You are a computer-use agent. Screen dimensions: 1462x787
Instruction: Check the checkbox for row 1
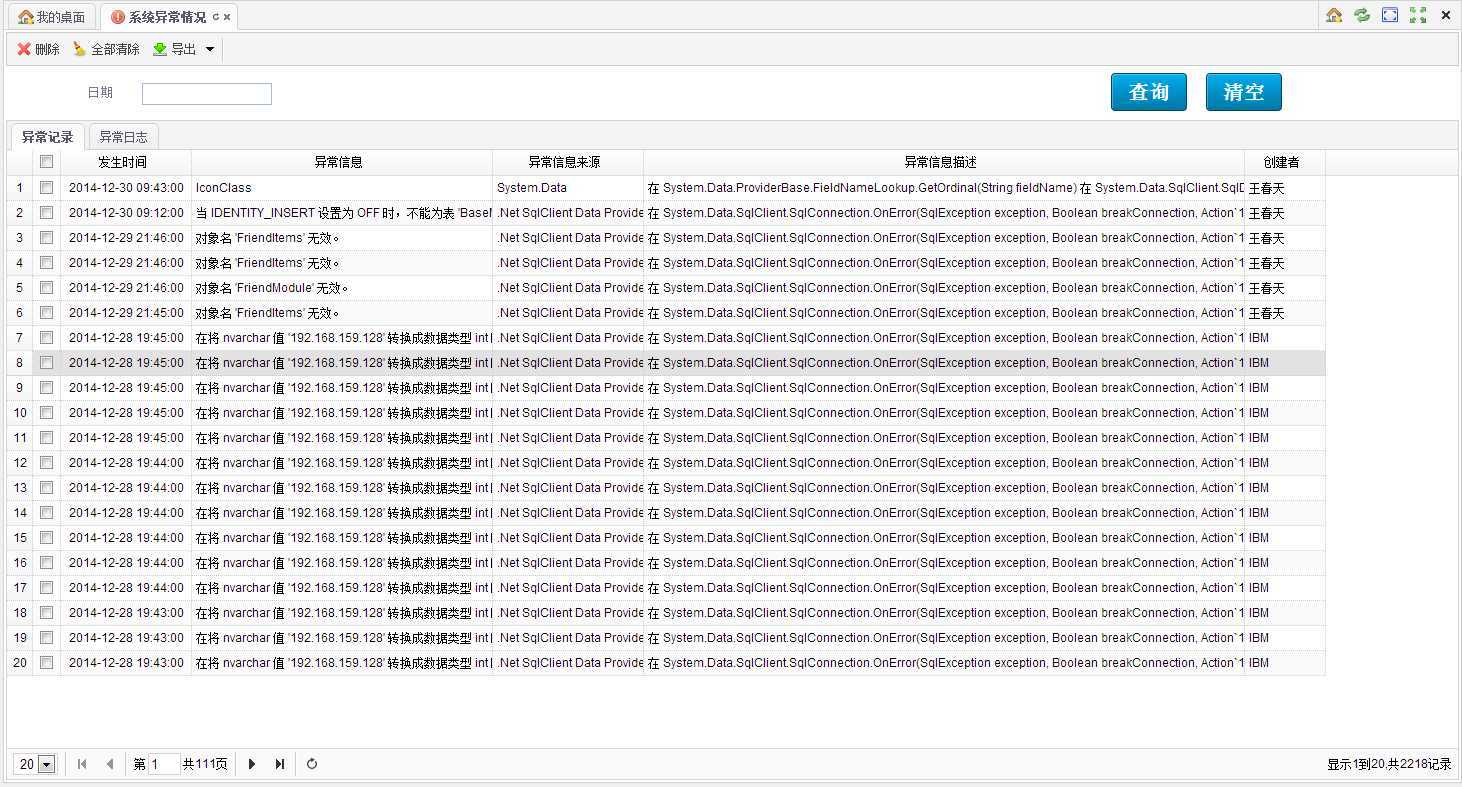coord(46,187)
